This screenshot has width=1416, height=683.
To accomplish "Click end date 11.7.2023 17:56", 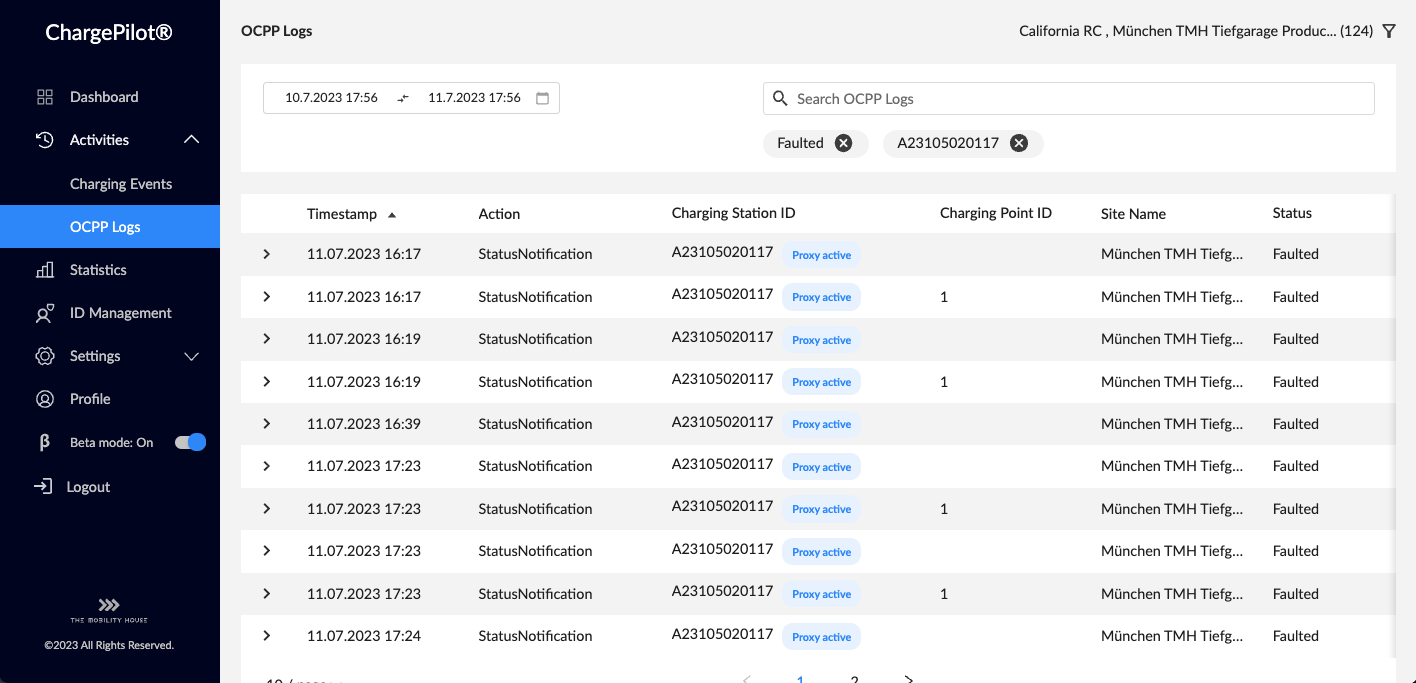I will pyautogui.click(x=474, y=98).
